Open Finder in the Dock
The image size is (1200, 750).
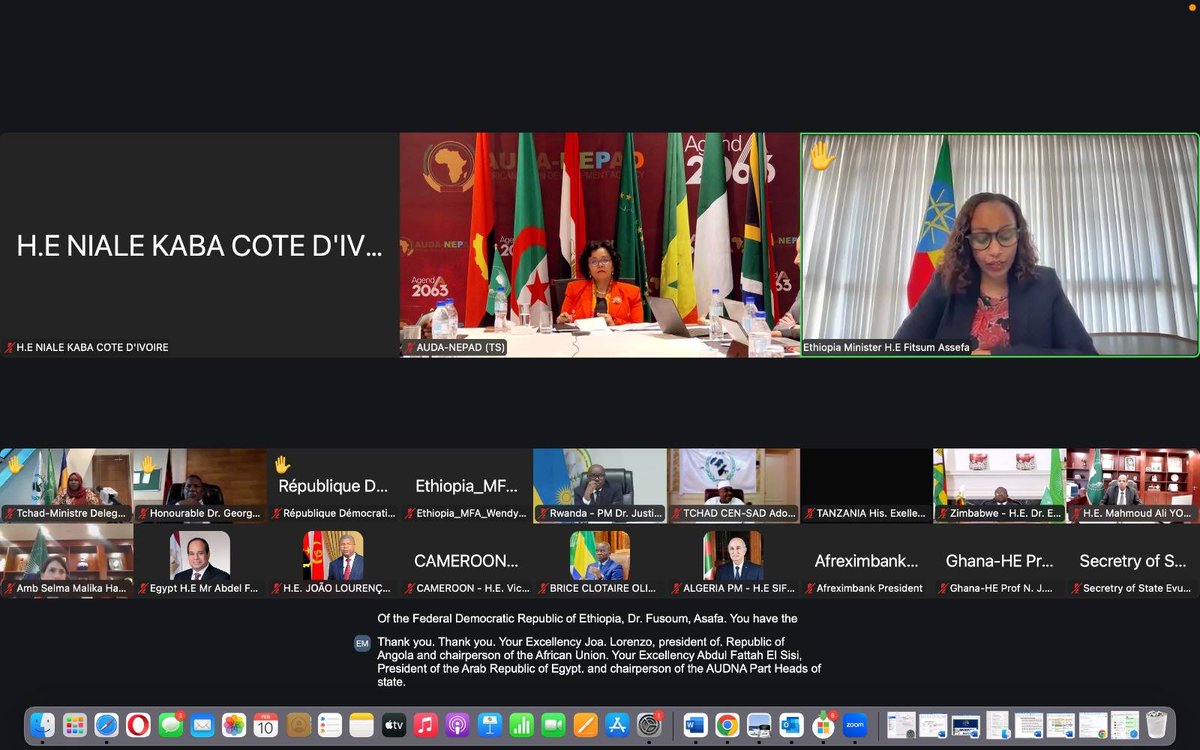(42, 725)
